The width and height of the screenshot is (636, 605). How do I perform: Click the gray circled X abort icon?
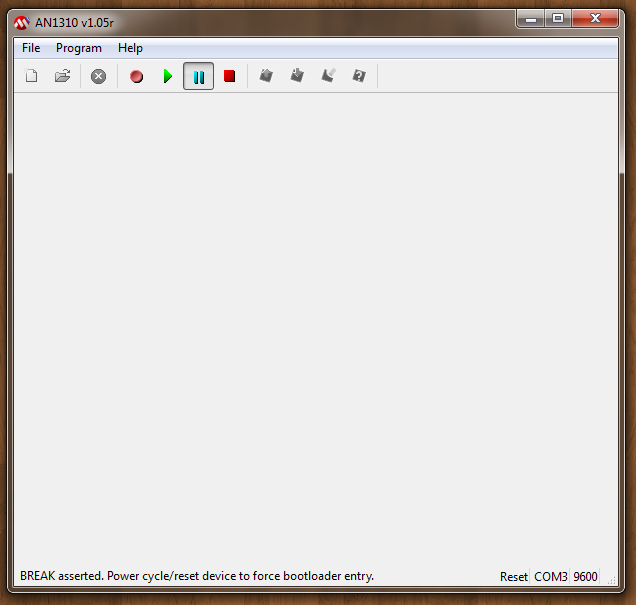[x=98, y=76]
